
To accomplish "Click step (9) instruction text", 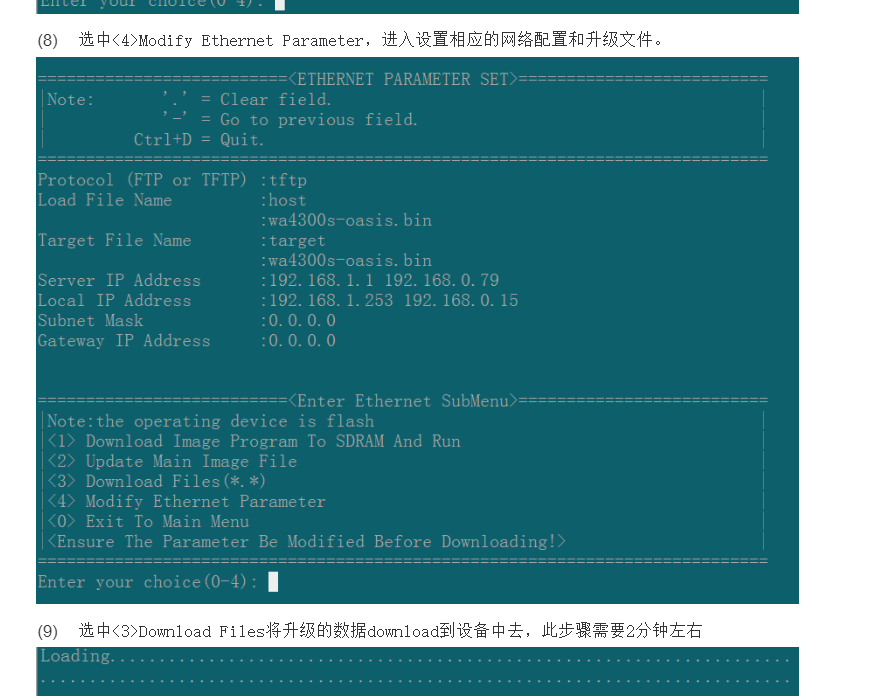I will tap(369, 631).
